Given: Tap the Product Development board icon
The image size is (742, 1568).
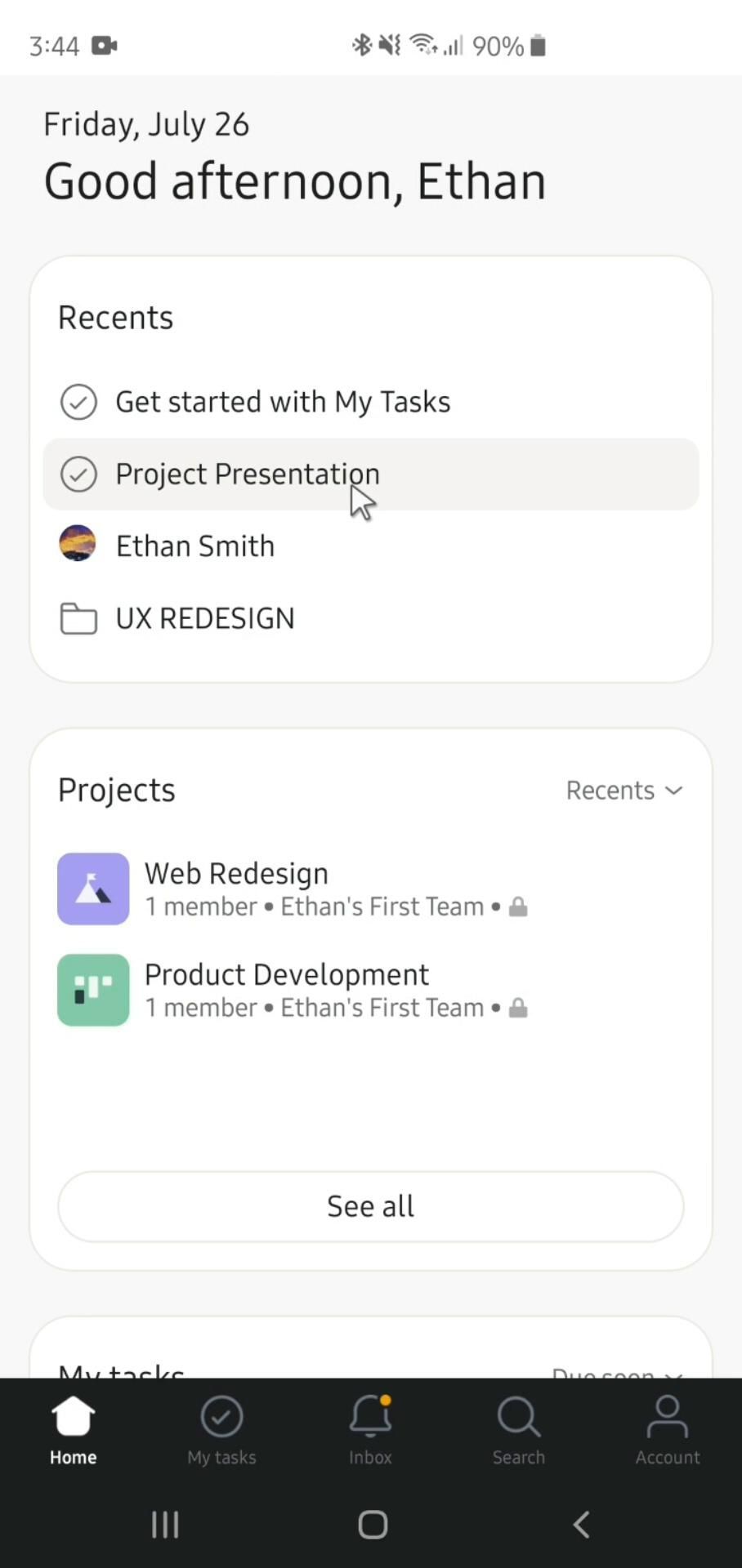Looking at the screenshot, I should point(93,990).
